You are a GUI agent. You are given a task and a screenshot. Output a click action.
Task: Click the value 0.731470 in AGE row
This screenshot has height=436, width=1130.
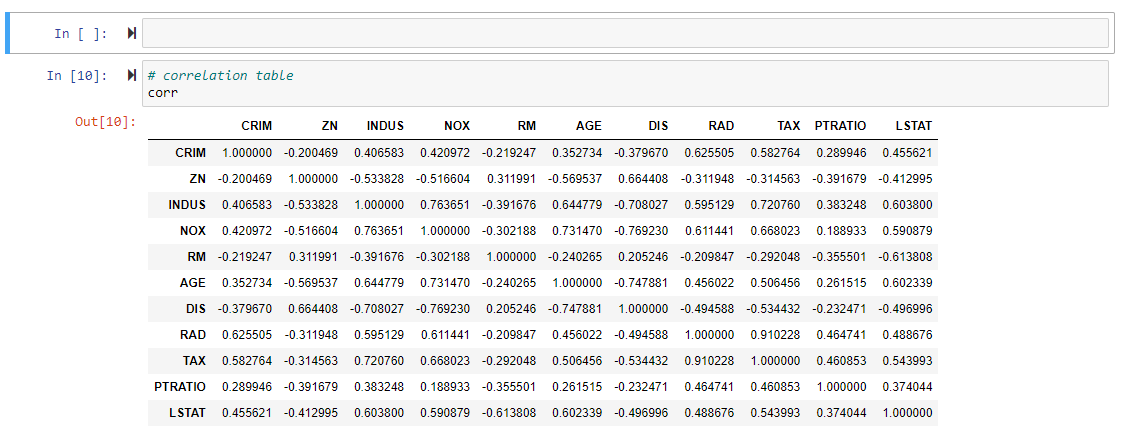pos(445,283)
